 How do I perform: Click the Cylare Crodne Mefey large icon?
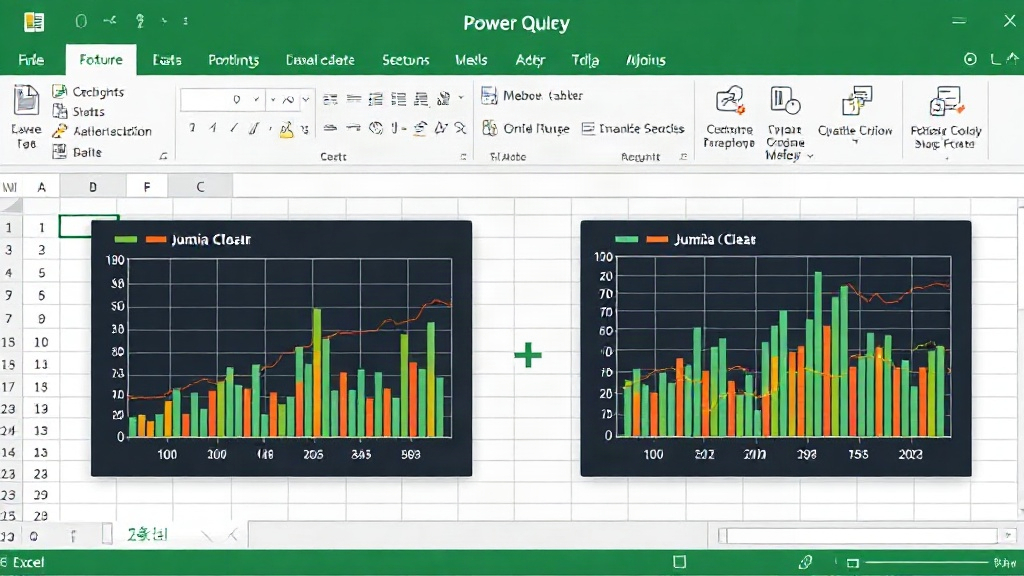click(x=784, y=101)
